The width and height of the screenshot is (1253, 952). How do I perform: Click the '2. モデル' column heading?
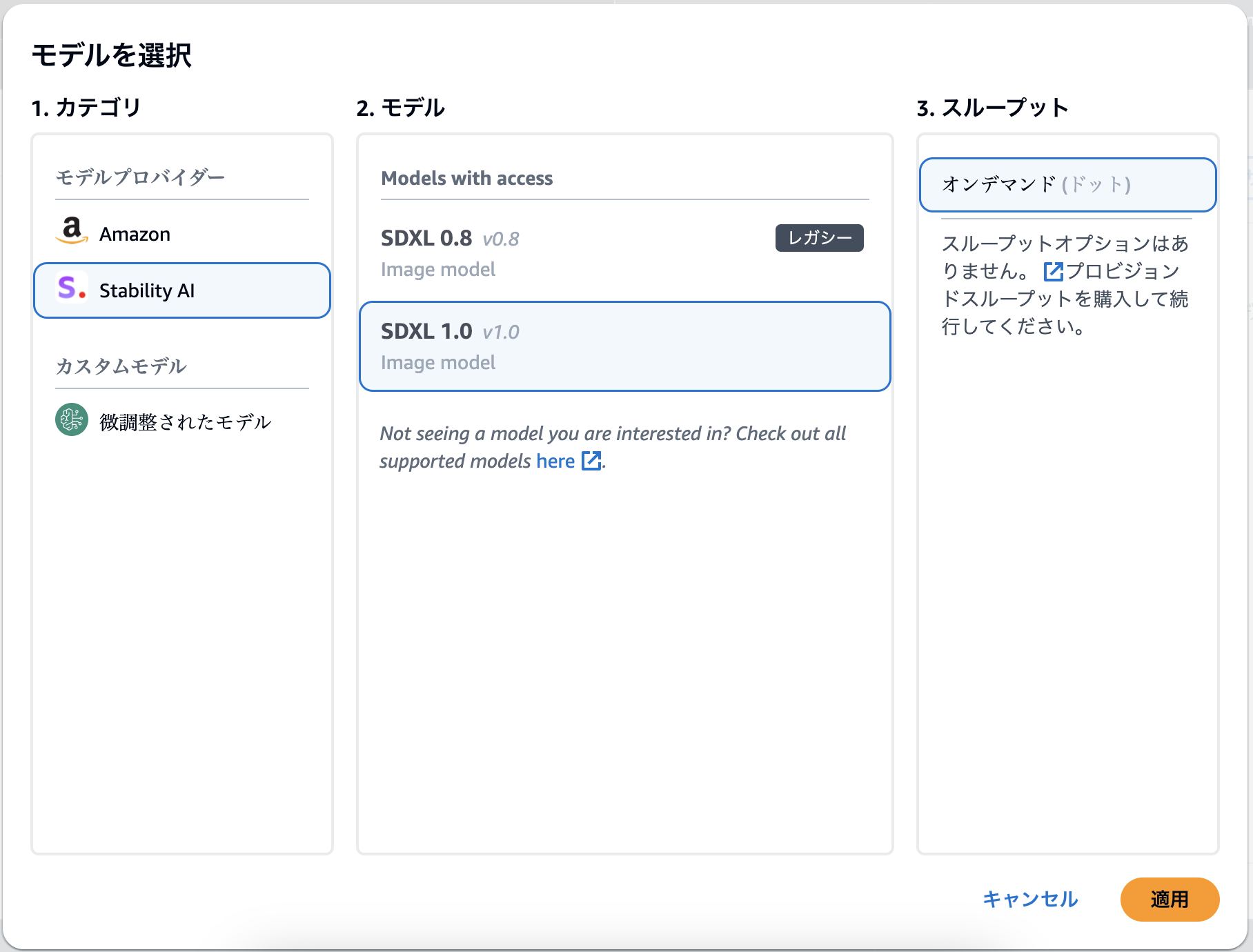coord(401,108)
